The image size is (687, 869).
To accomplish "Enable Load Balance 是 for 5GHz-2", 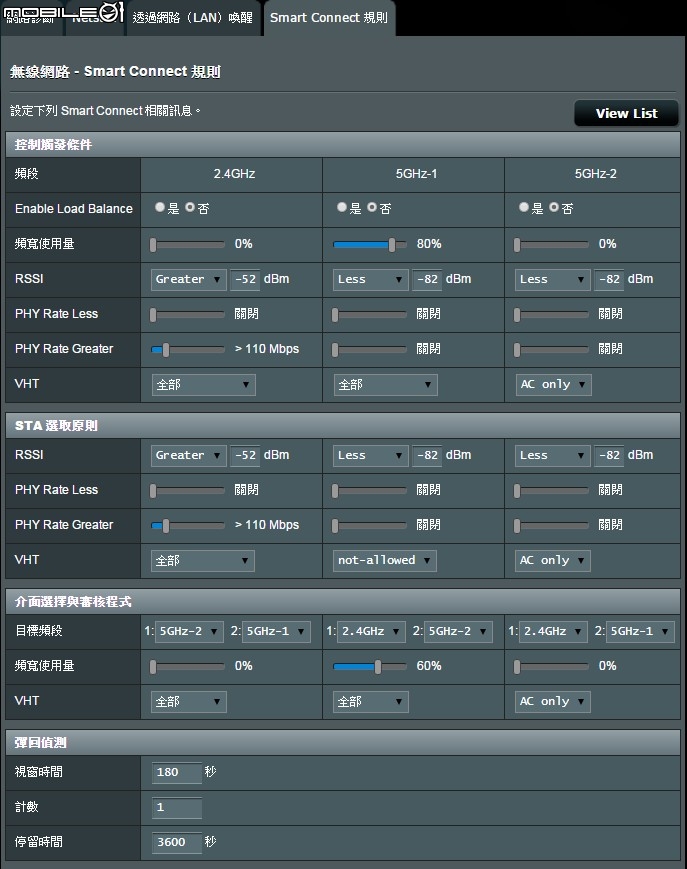I will [524, 207].
